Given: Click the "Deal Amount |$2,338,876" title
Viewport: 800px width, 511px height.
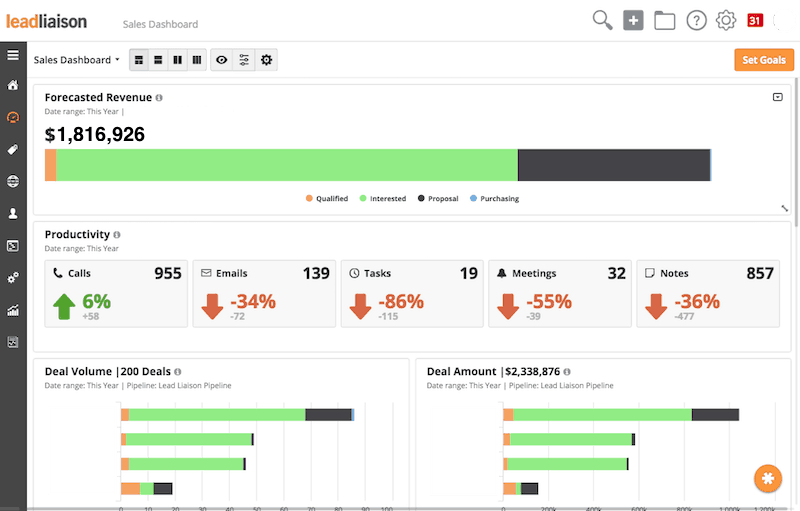Looking at the screenshot, I should [x=493, y=372].
